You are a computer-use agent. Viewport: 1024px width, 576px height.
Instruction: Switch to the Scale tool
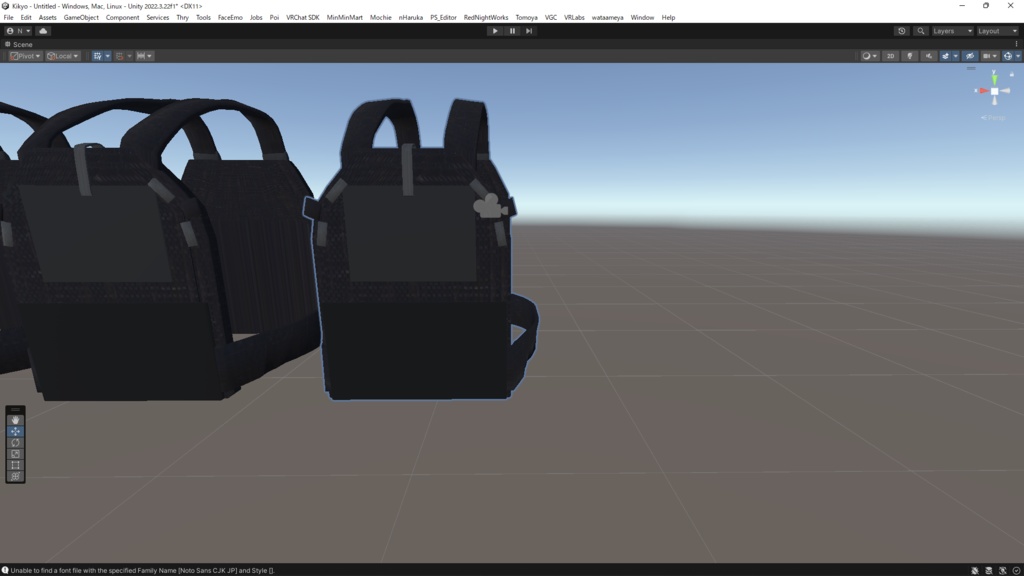[15, 454]
